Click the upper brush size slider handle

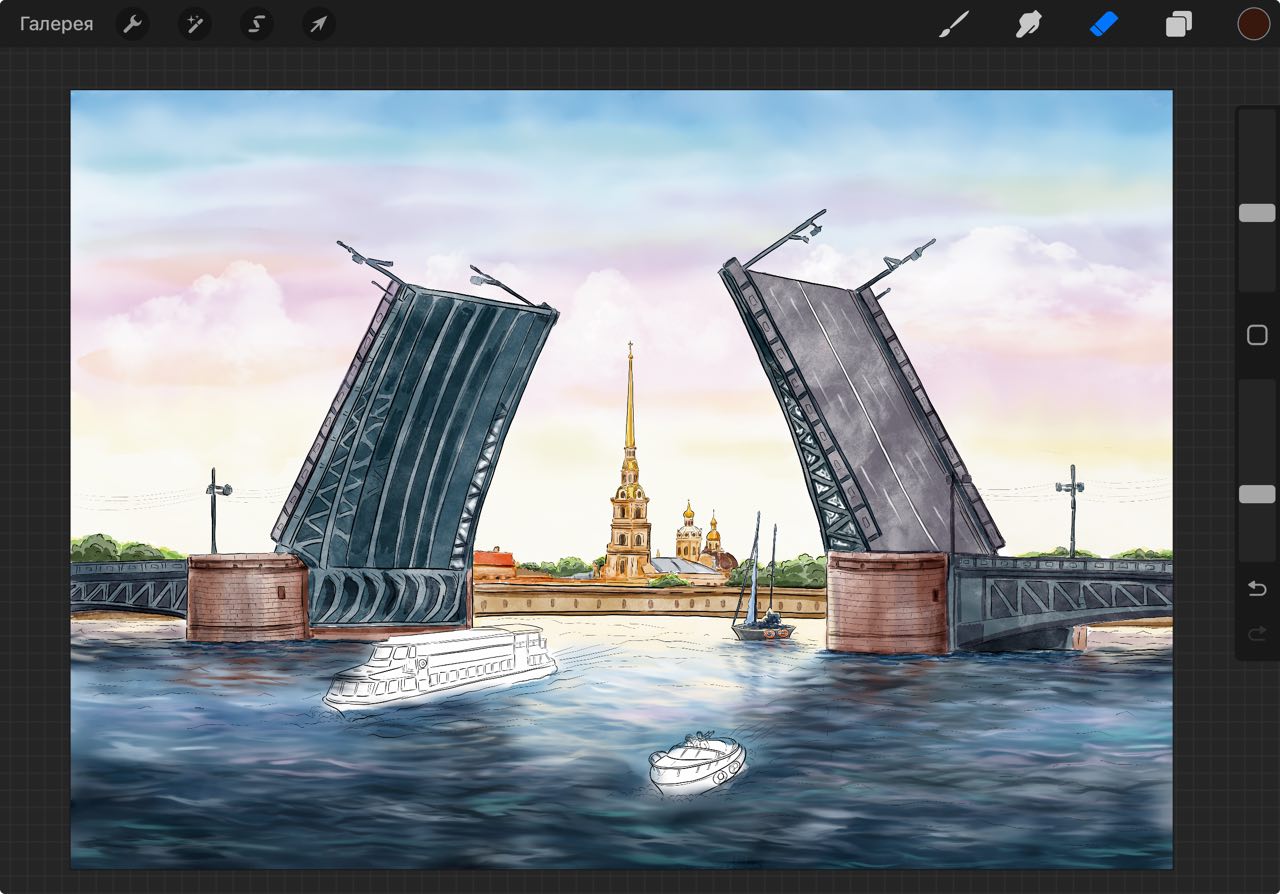tap(1257, 213)
